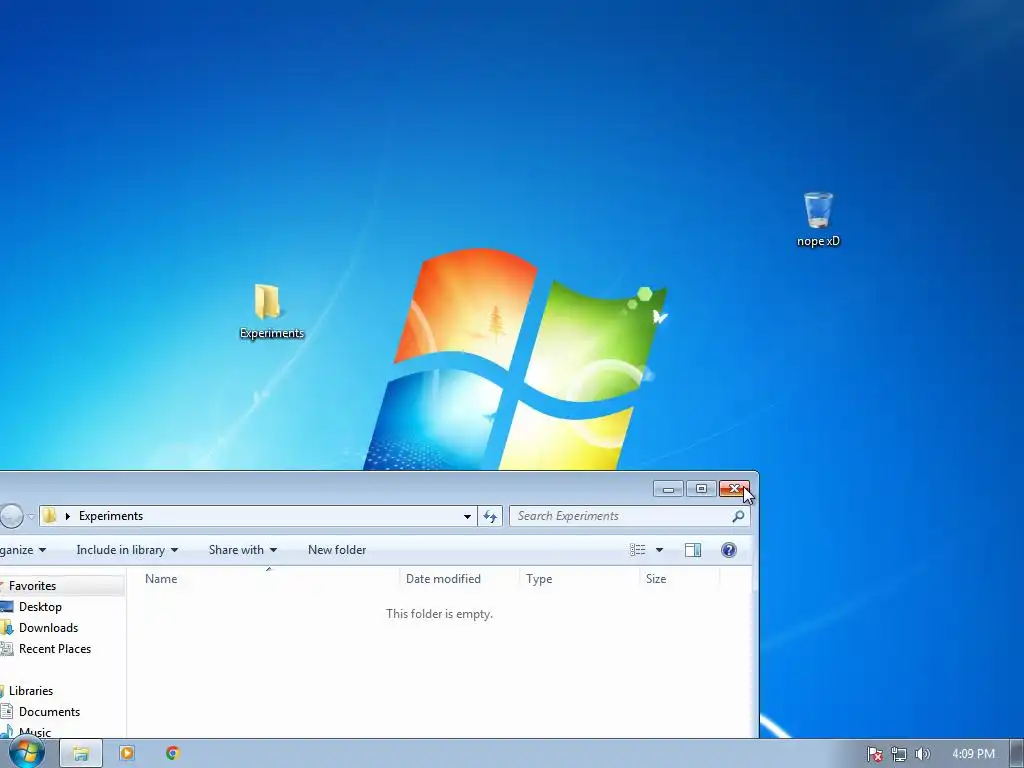This screenshot has width=1024, height=768.
Task: Click the refresh button beside the address bar
Action: pyautogui.click(x=490, y=516)
